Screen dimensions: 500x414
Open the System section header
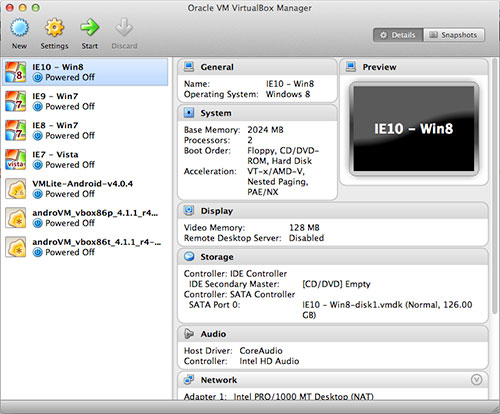(257, 113)
